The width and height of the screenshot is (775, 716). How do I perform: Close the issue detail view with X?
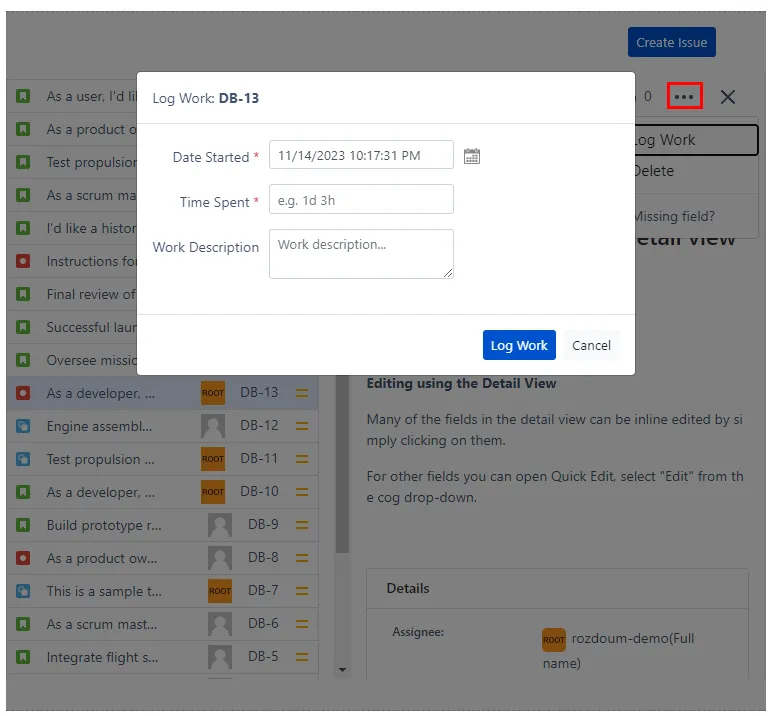click(728, 97)
